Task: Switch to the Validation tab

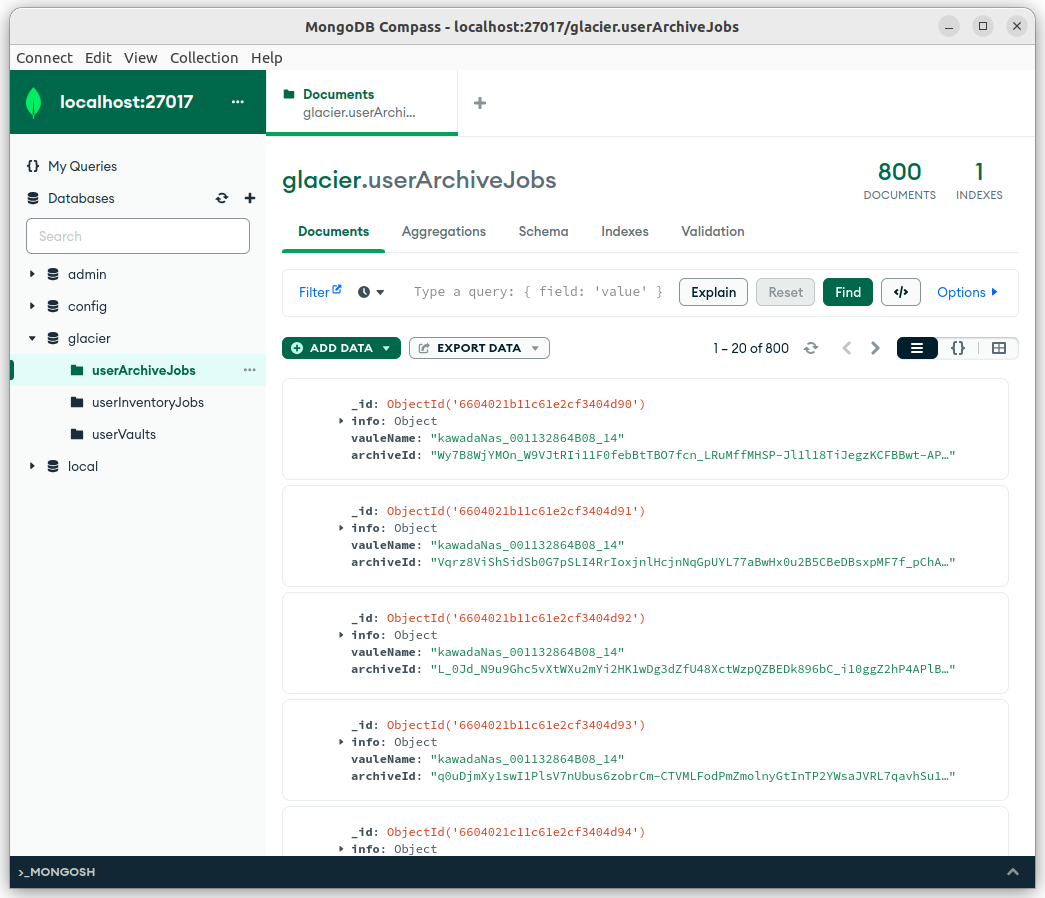Action: 712,231
